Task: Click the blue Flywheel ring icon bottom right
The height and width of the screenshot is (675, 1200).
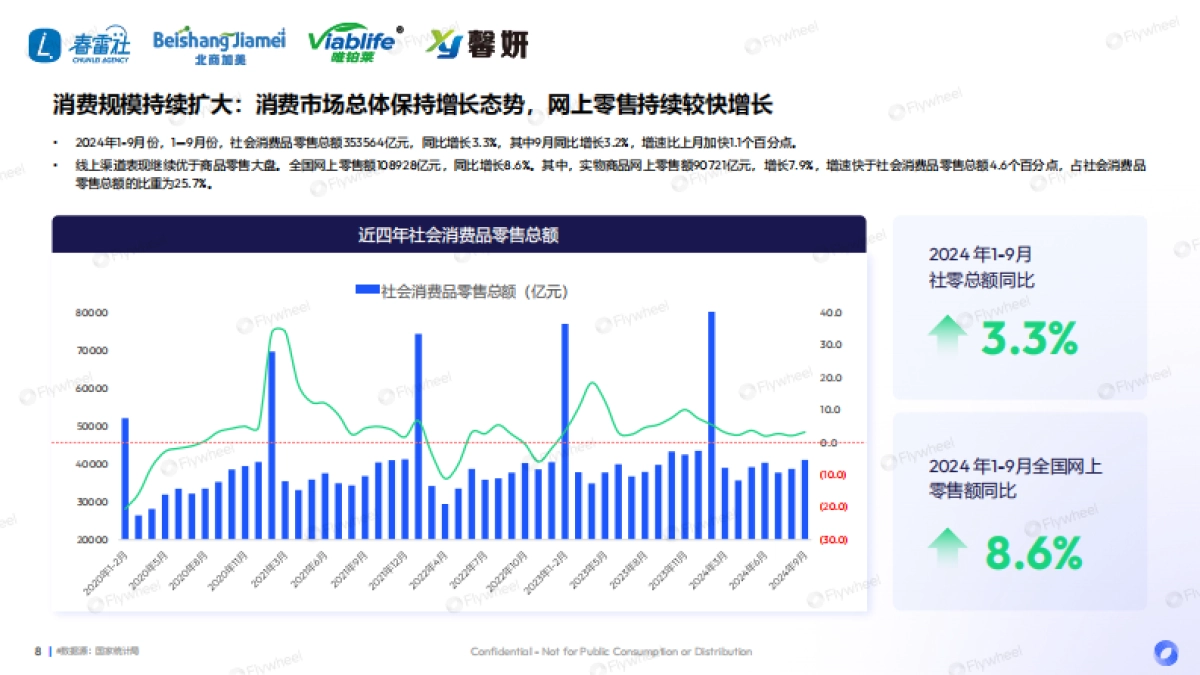Action: pos(1164,651)
